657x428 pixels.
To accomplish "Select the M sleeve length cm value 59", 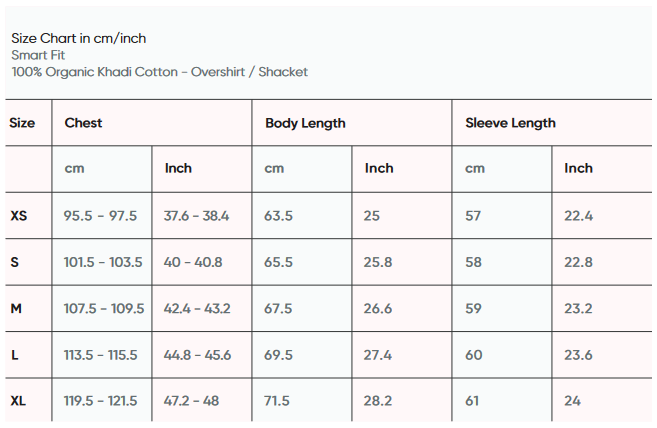I will pos(473,309).
